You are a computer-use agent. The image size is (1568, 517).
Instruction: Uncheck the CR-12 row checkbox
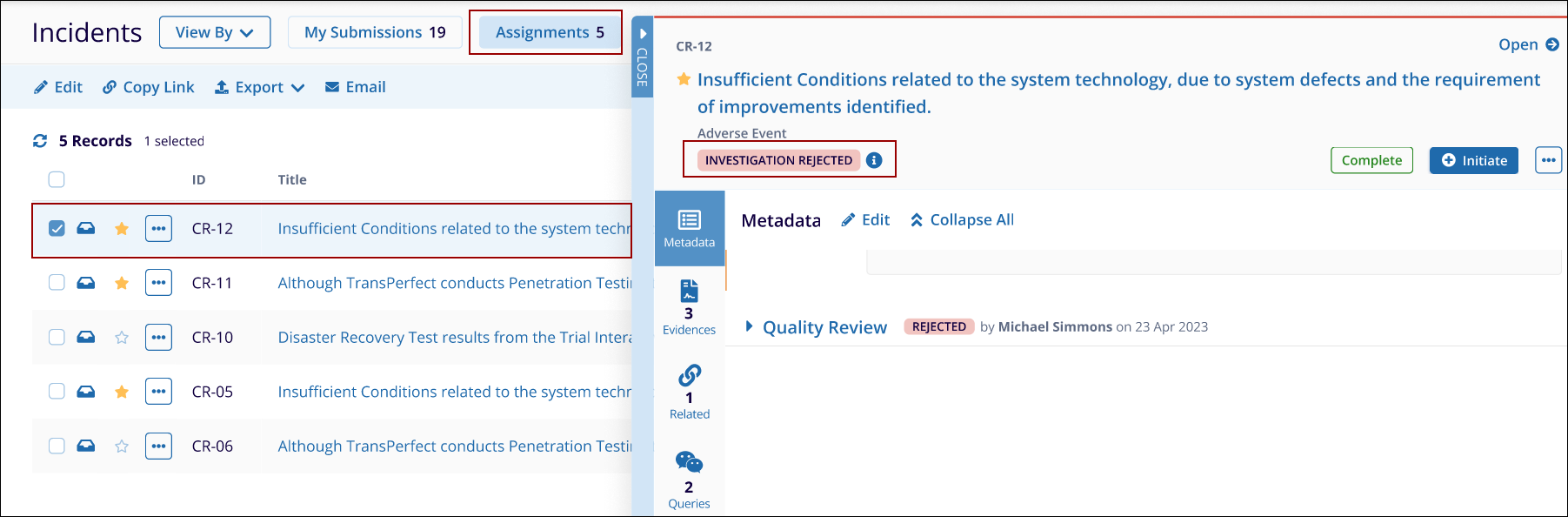pos(57,229)
